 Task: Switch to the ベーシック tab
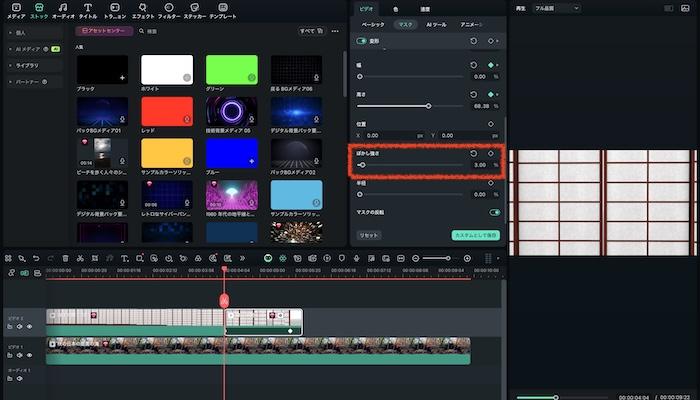tap(372, 23)
